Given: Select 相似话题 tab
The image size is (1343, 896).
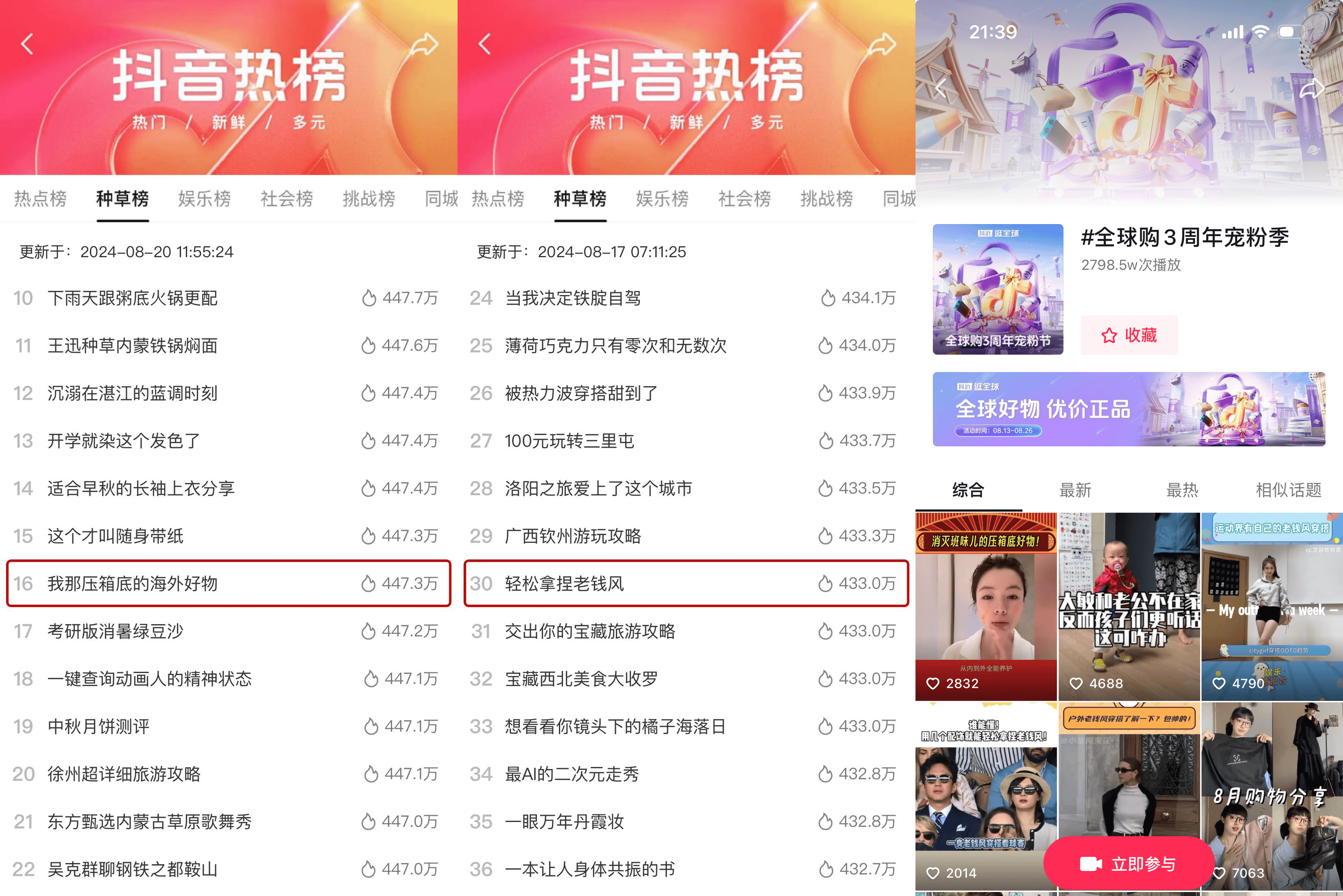Looking at the screenshot, I should pos(1288,490).
